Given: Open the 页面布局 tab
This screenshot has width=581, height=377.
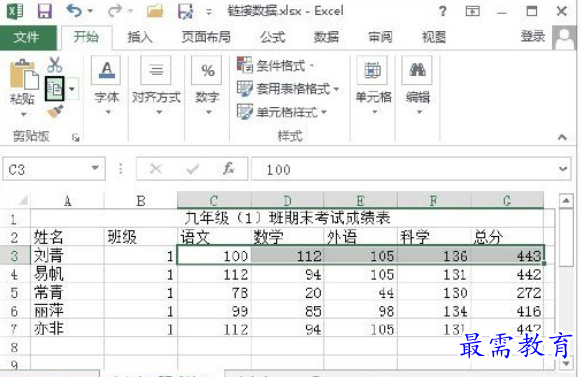Looking at the screenshot, I should tap(206, 37).
